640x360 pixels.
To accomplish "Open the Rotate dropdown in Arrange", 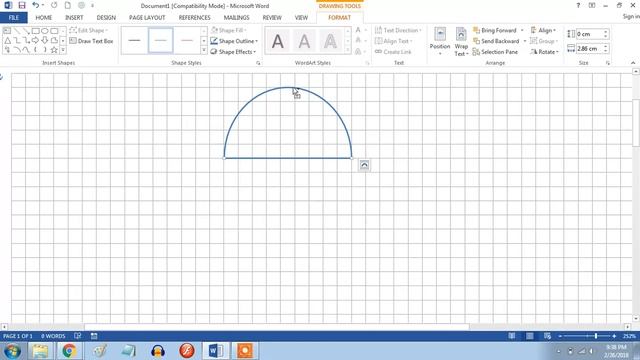I will coord(544,52).
